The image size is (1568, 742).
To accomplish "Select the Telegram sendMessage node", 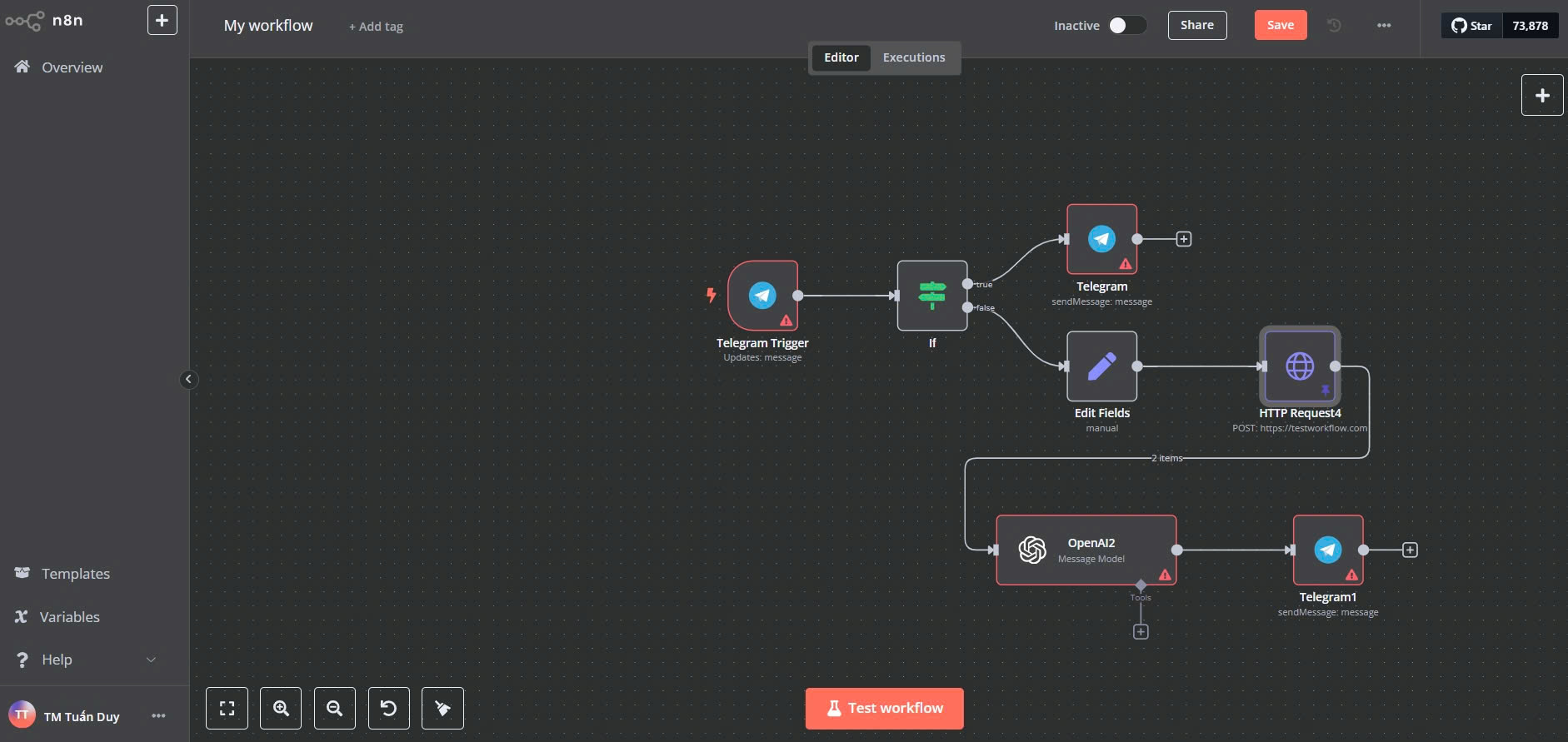I will click(x=1102, y=239).
